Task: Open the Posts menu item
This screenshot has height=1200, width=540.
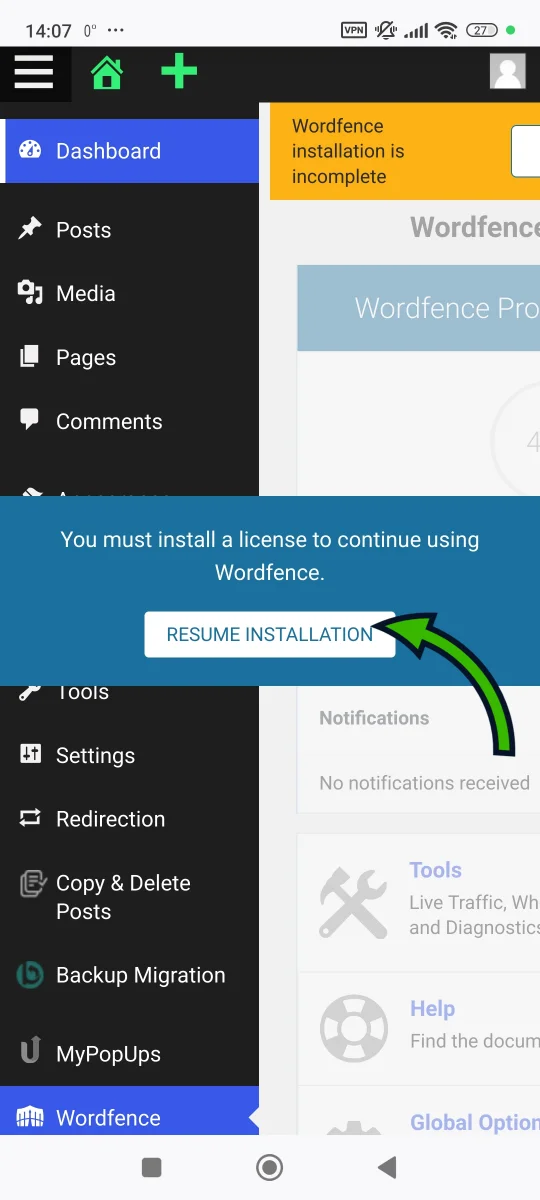Action: (x=130, y=229)
